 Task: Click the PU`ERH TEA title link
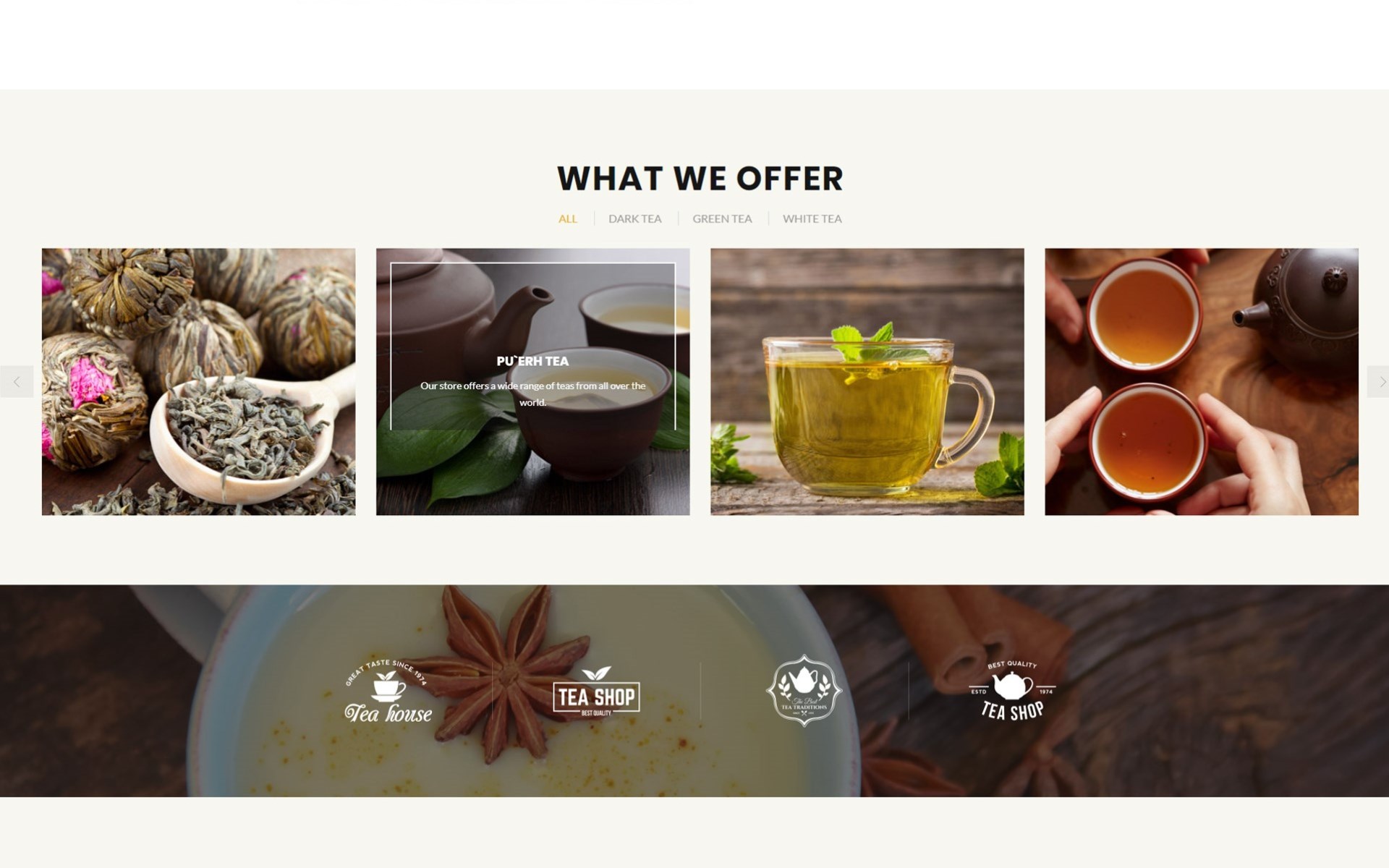point(532,361)
